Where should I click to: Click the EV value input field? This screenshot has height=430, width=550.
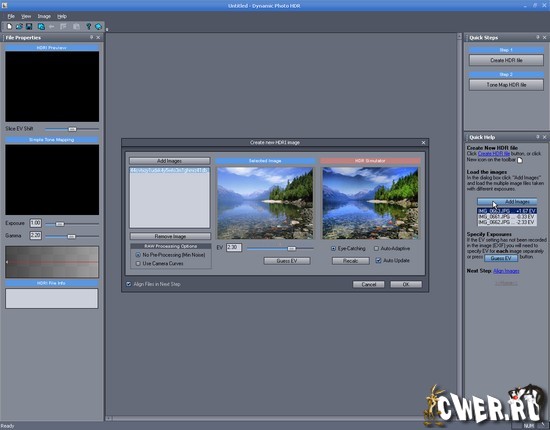[x=234, y=248]
